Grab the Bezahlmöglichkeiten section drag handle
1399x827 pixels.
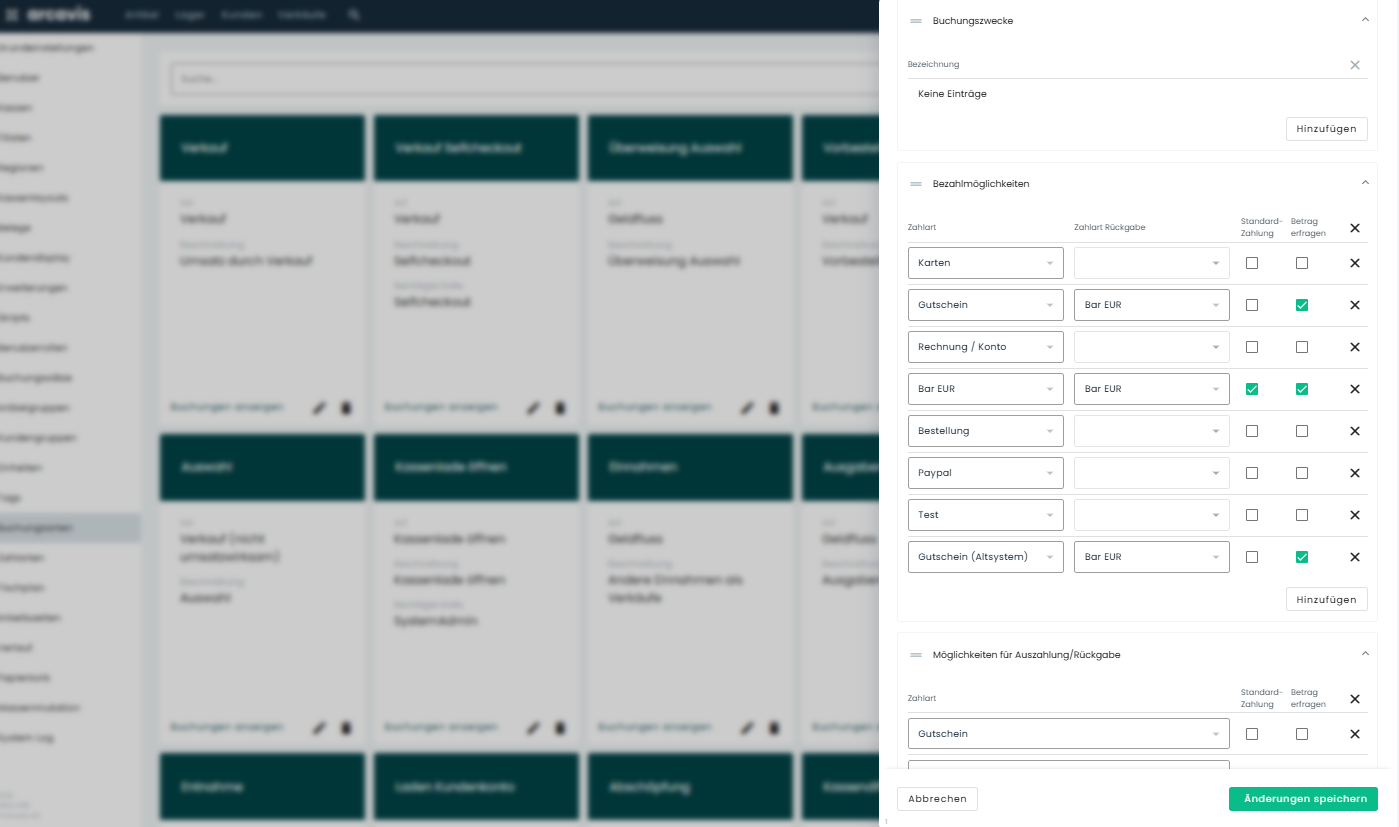point(915,184)
